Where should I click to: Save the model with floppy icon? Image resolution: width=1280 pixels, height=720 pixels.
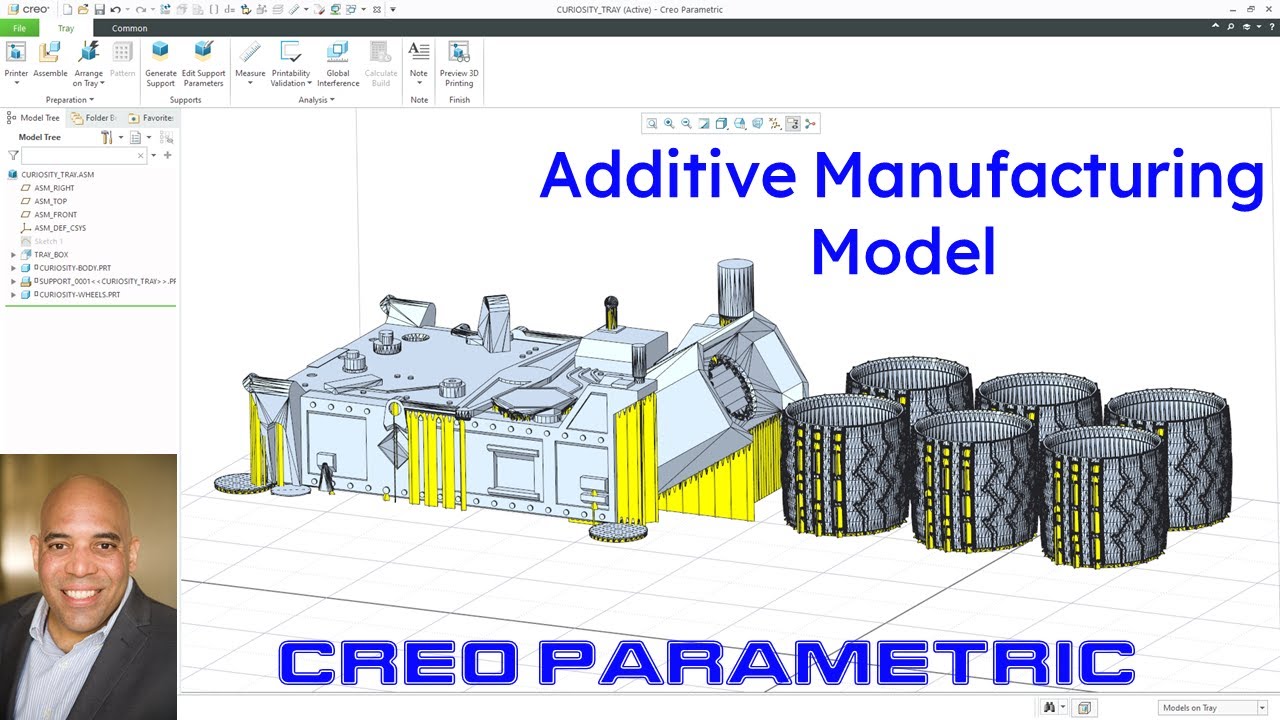(x=99, y=9)
